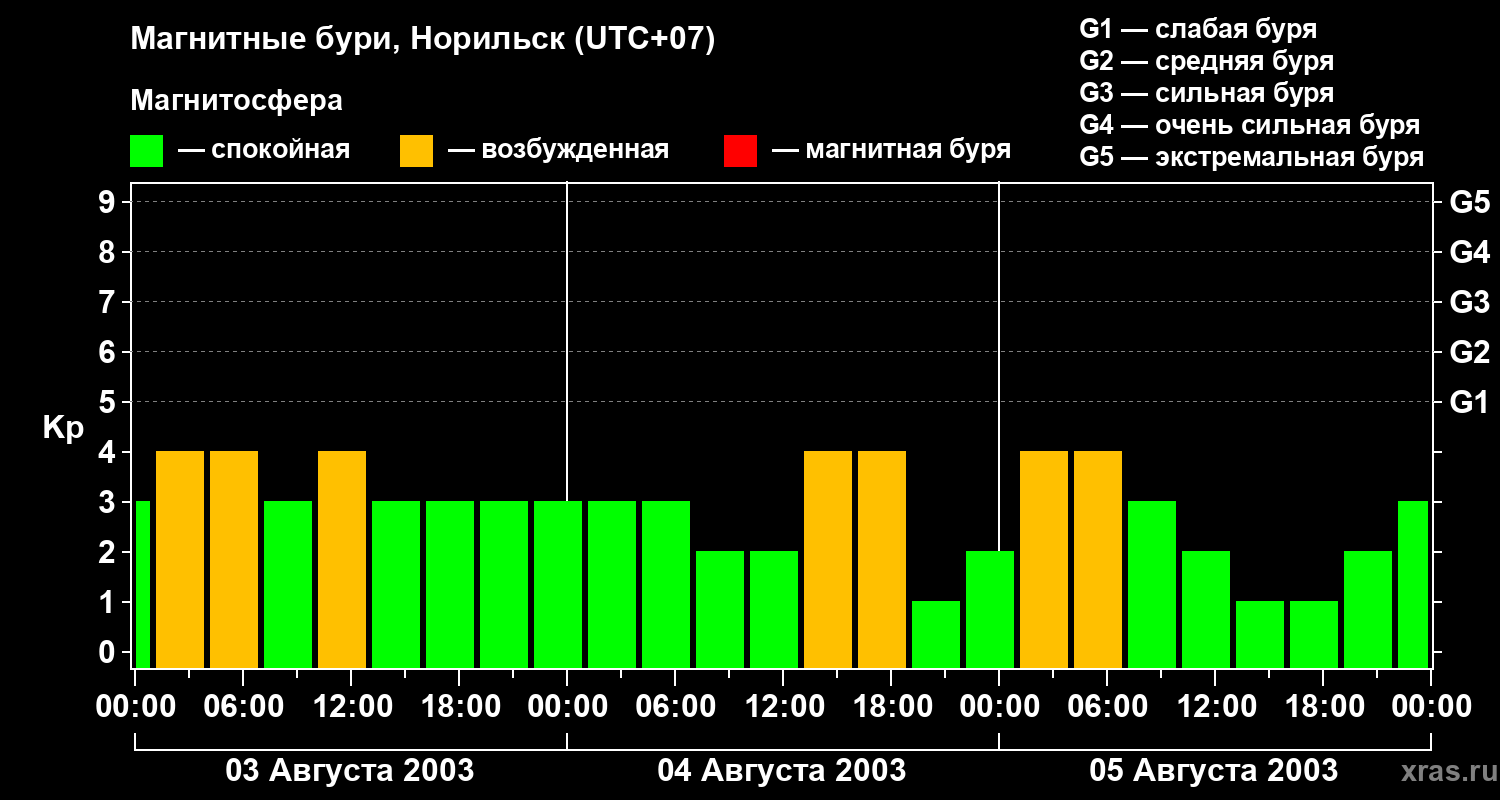Click the "G1 — слабая буря" legend line
Viewport: 1500px width, 800px height.
1198,29
